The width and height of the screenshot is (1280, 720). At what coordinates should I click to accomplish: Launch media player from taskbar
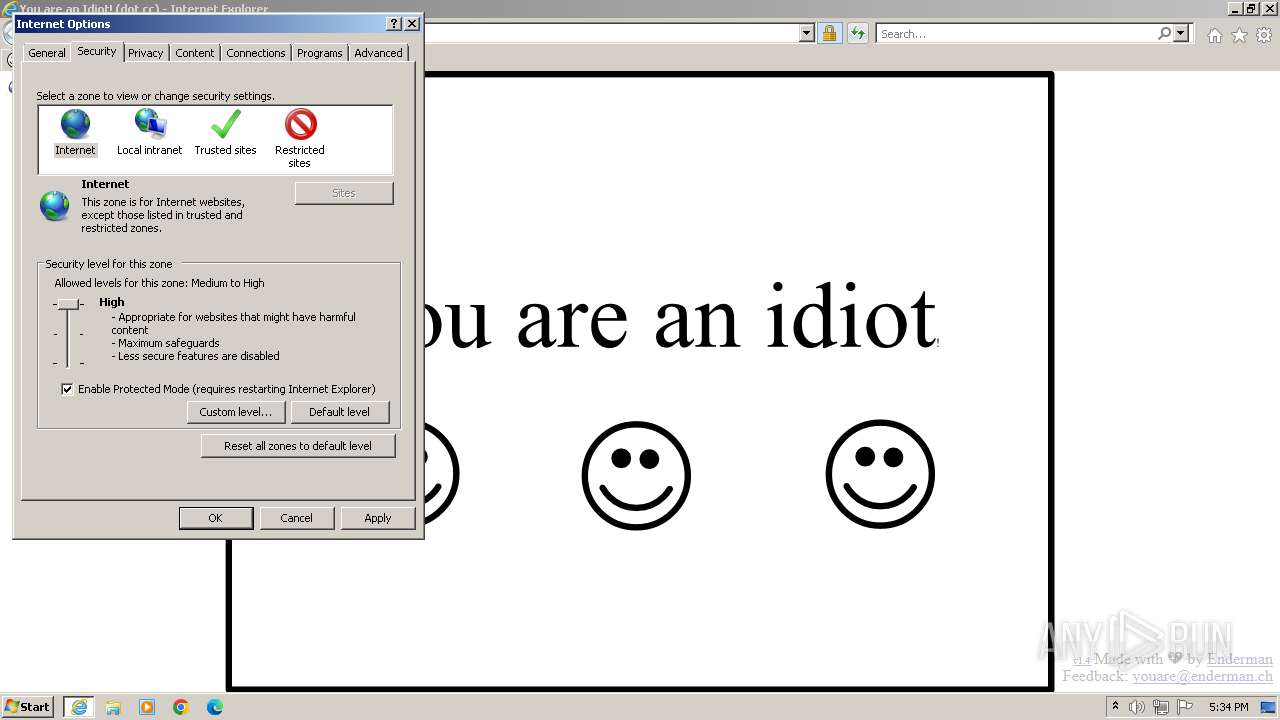tap(147, 707)
